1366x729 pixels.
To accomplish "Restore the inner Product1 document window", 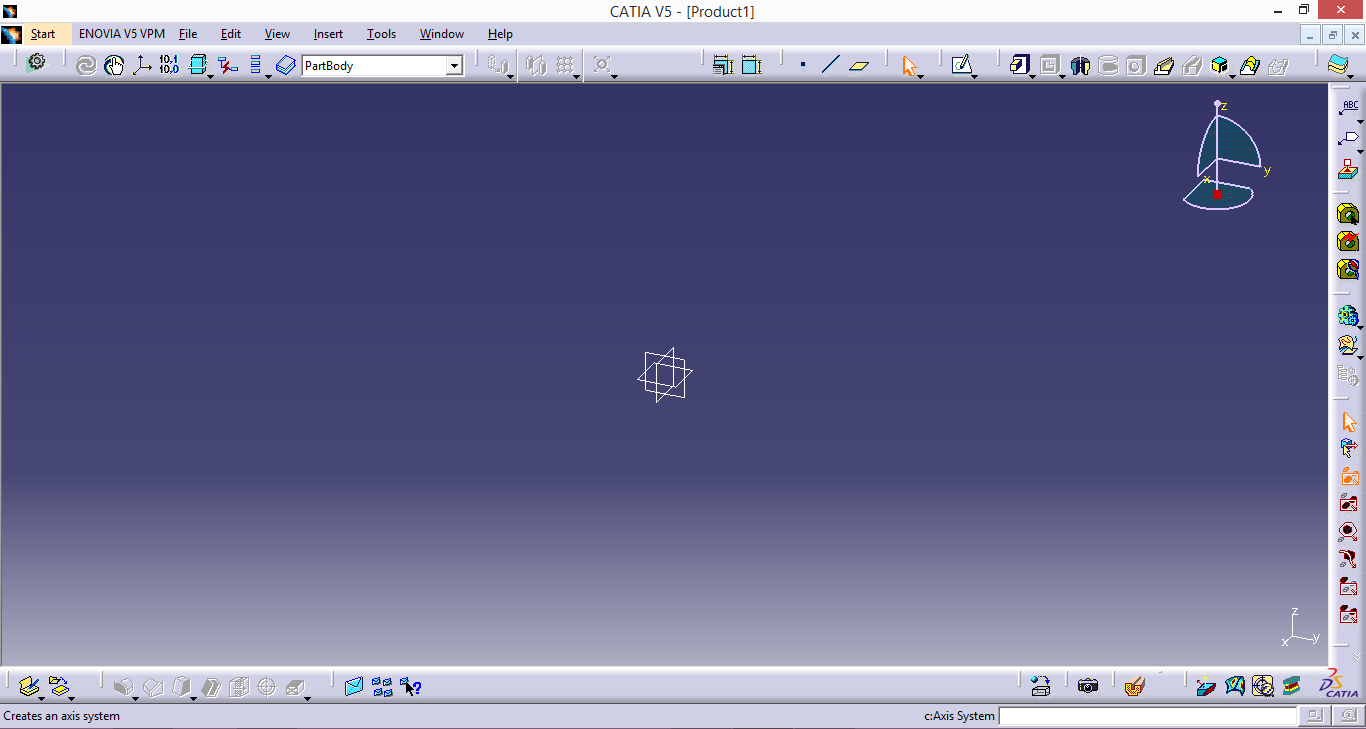I will (1332, 34).
